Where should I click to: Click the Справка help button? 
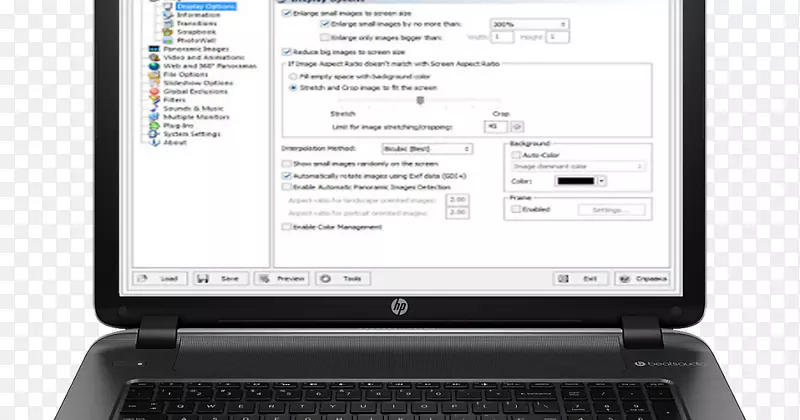coord(643,279)
